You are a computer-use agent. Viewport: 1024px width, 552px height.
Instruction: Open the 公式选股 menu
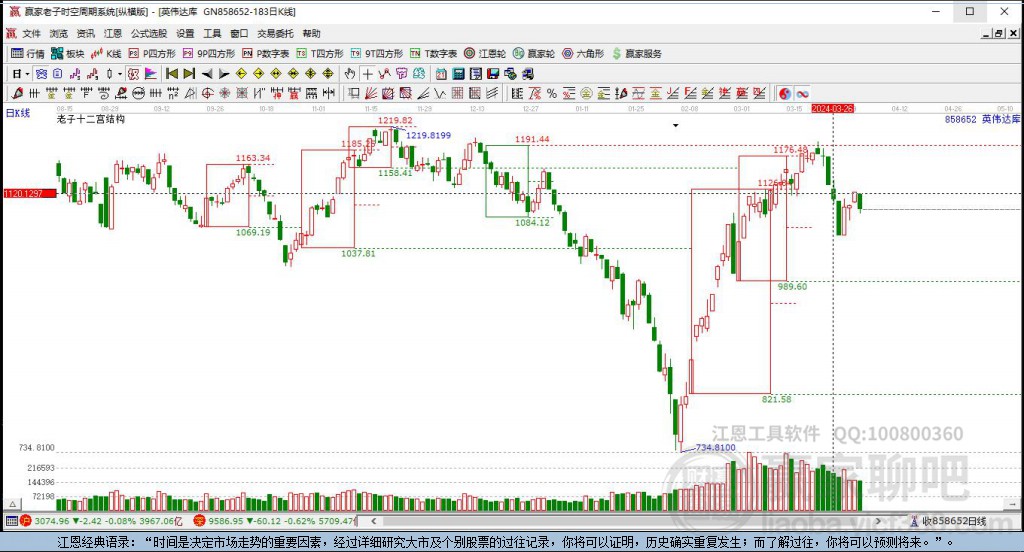coord(149,33)
